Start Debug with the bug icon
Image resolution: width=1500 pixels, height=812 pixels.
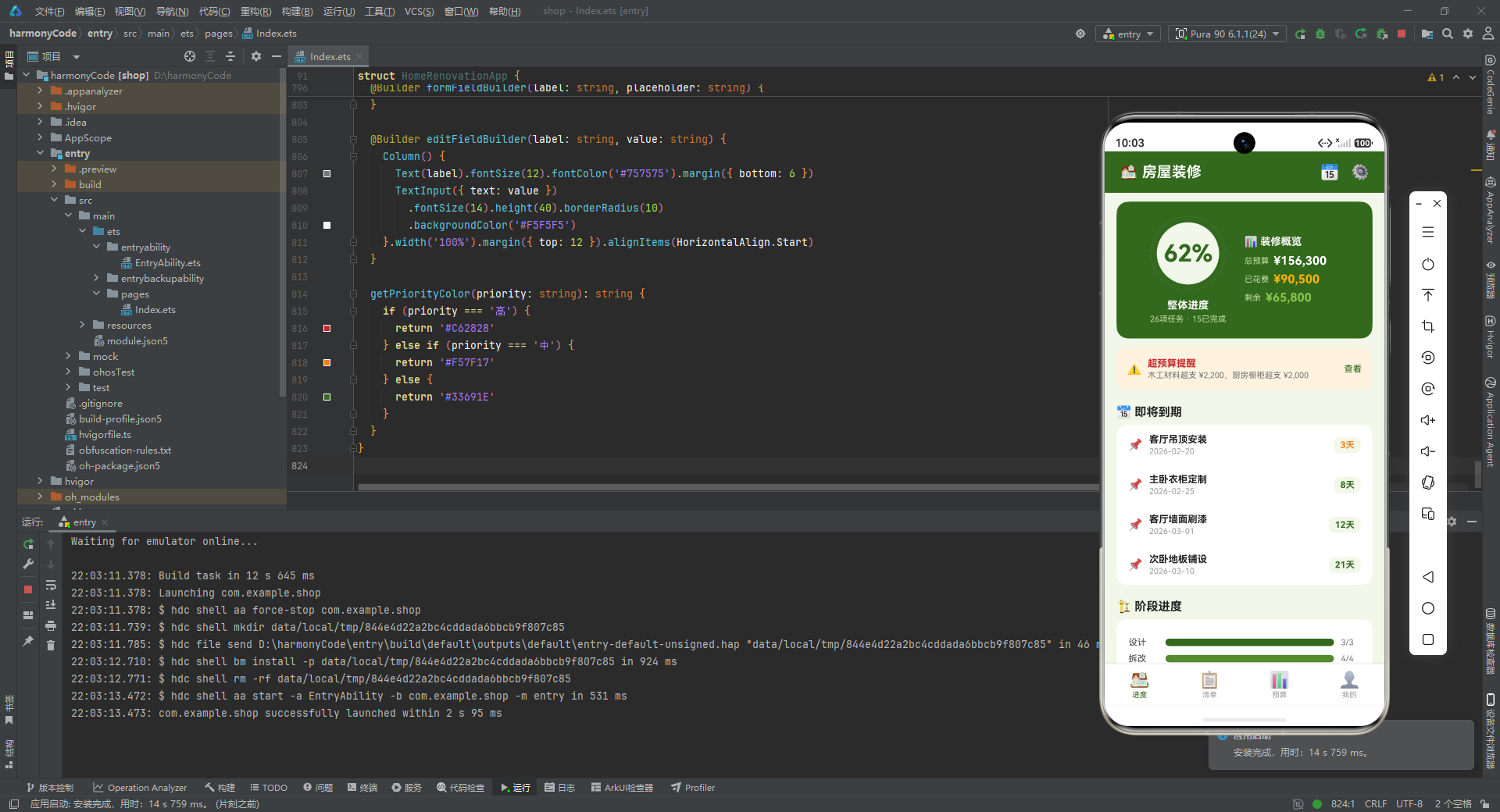1320,34
